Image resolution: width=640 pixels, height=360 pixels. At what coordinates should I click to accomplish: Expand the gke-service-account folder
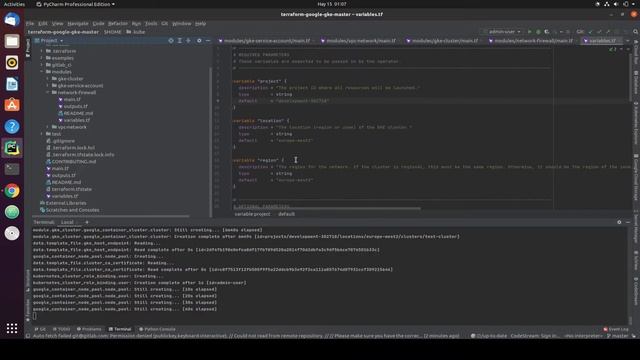click(48, 86)
